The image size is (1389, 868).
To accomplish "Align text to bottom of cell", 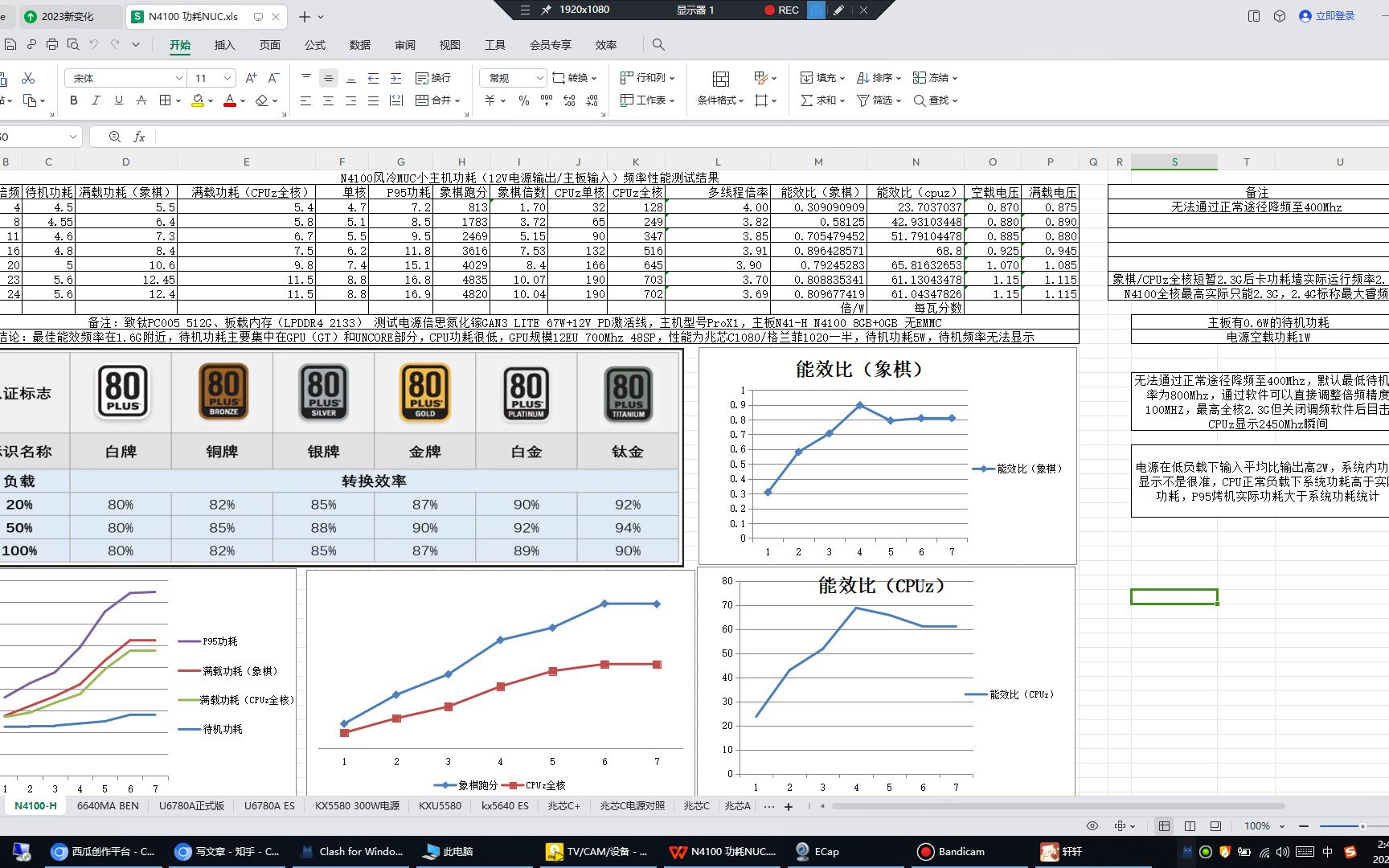I will (x=350, y=78).
